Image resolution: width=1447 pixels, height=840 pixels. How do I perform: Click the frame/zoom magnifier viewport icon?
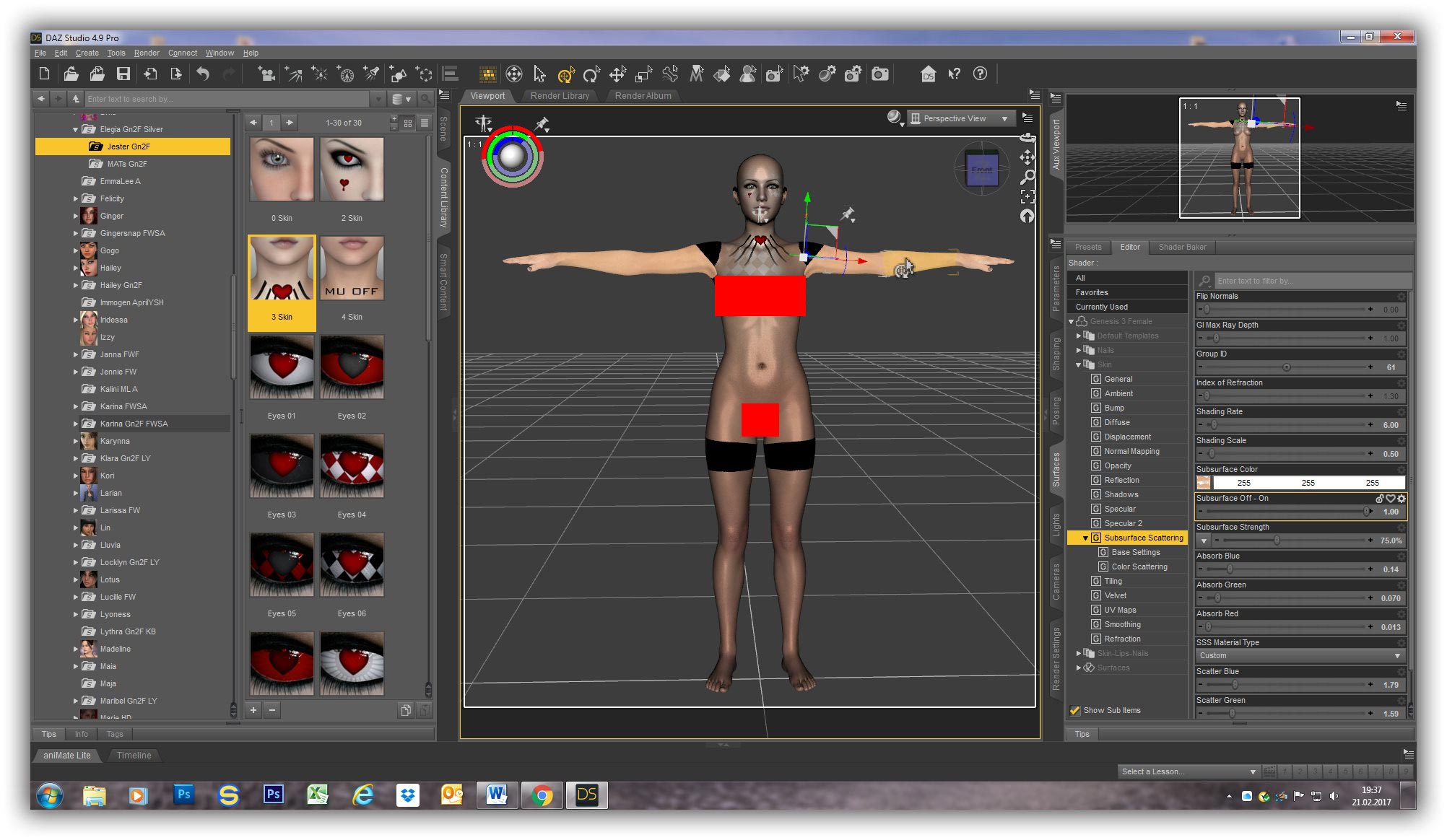pyautogui.click(x=1027, y=177)
